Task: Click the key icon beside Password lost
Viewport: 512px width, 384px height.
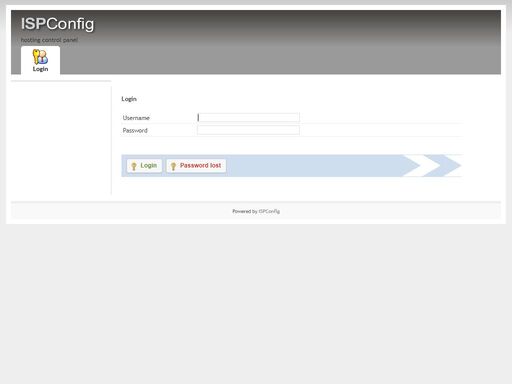Action: point(173,166)
